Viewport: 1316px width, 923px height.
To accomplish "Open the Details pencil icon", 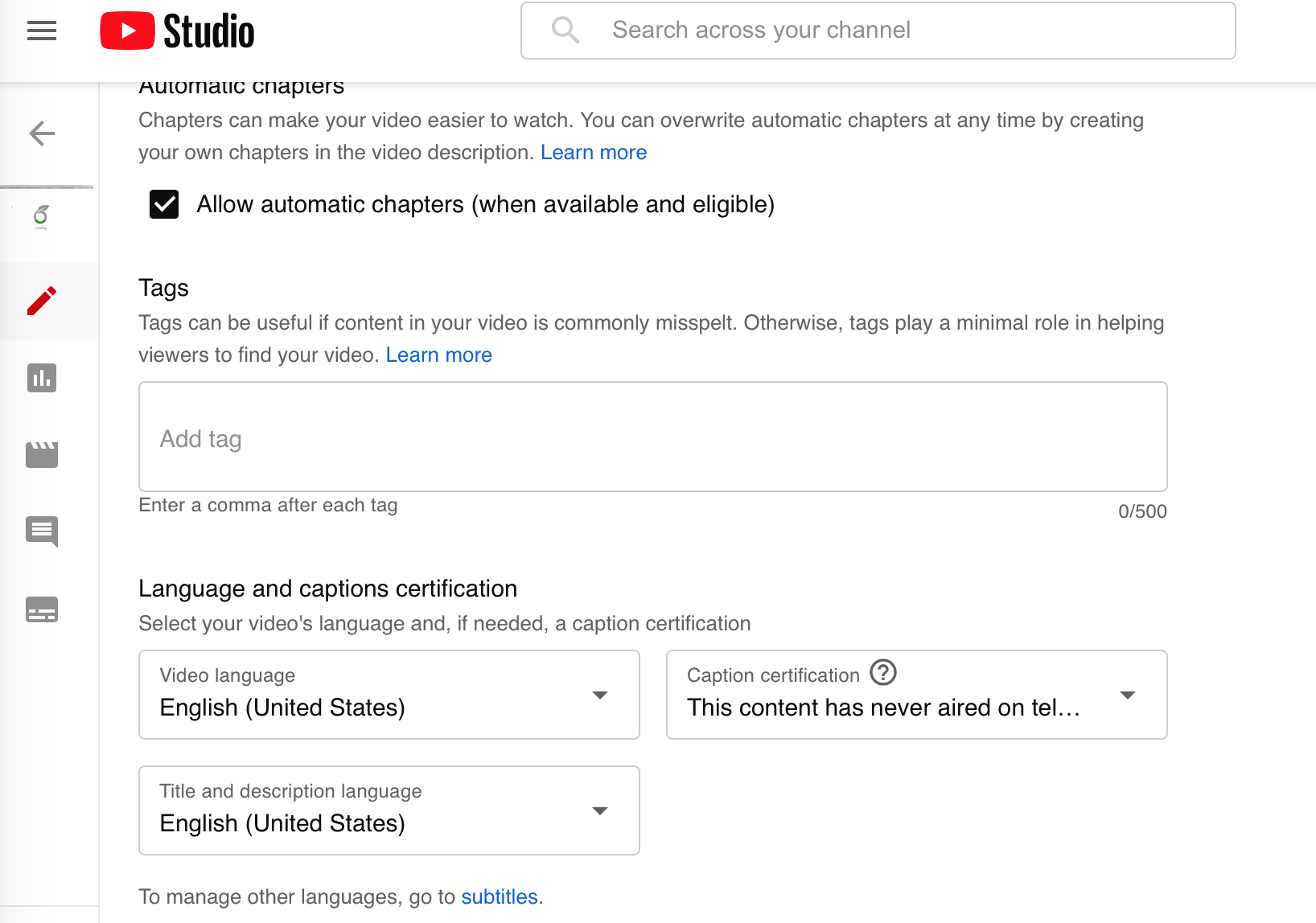I will (42, 301).
